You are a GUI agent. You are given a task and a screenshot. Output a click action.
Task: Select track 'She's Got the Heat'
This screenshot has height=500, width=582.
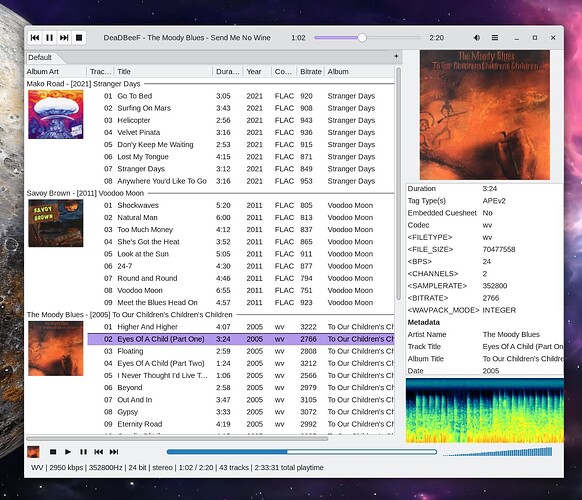pyautogui.click(x=241, y=242)
